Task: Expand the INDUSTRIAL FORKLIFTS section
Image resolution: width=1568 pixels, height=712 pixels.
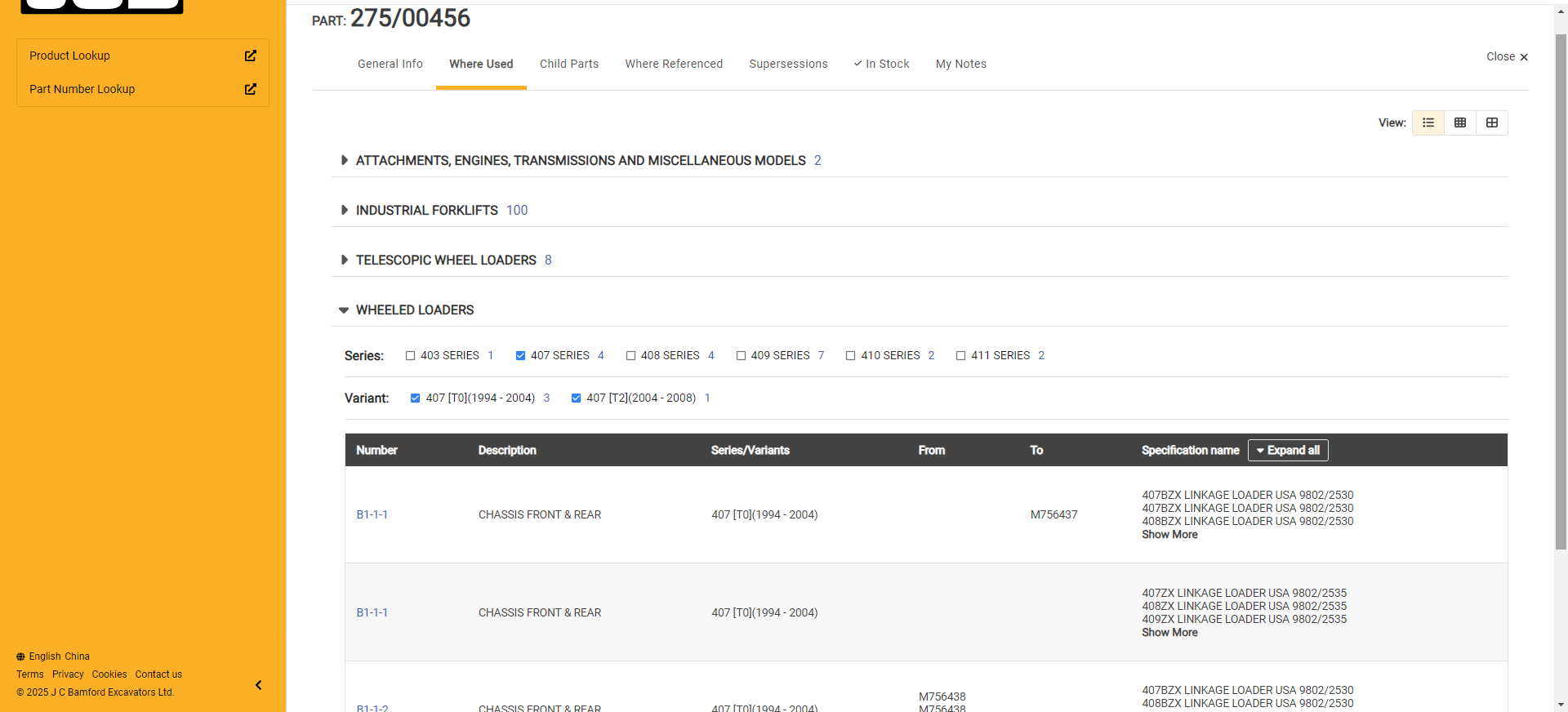Action: [345, 210]
